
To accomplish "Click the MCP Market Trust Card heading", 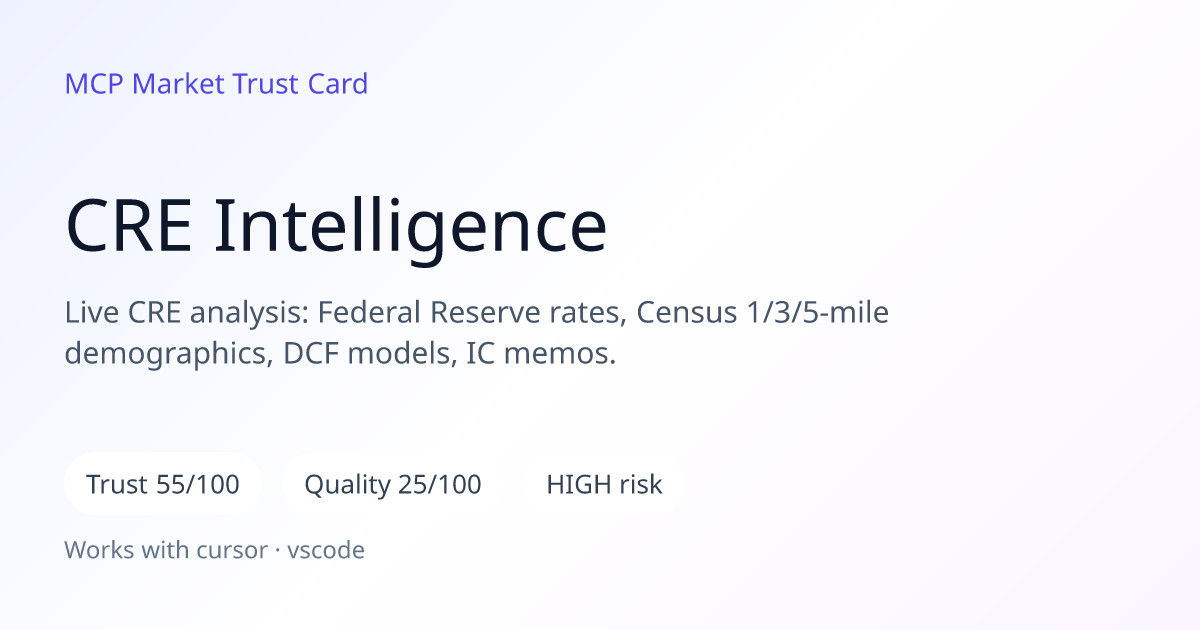I will click(216, 84).
